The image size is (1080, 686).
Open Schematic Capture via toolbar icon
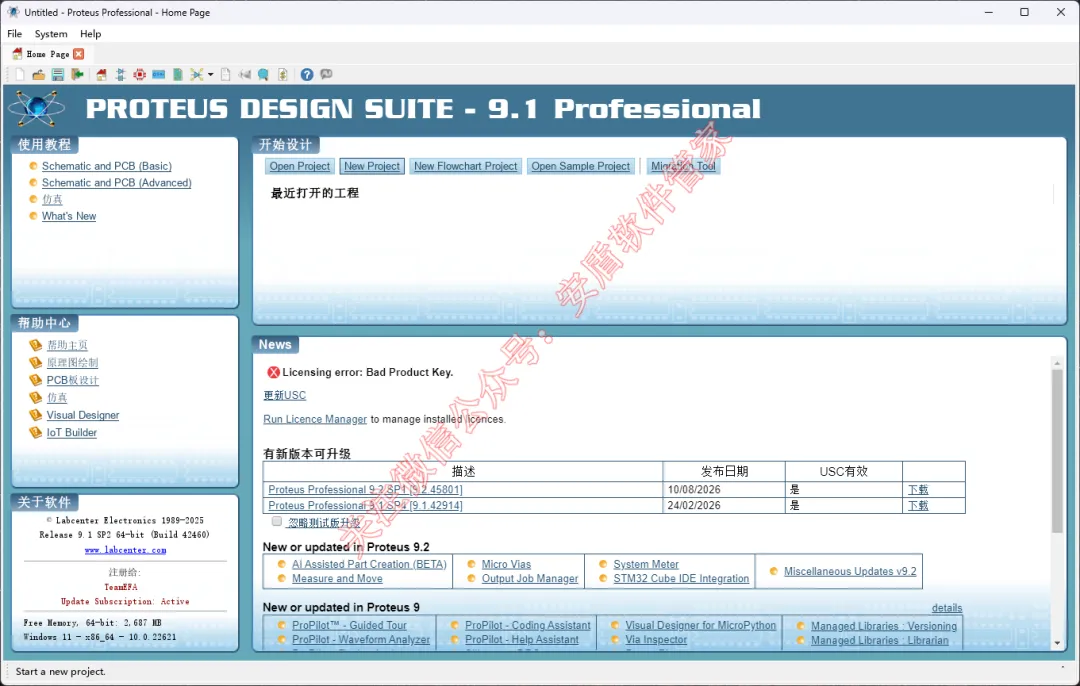[121, 74]
